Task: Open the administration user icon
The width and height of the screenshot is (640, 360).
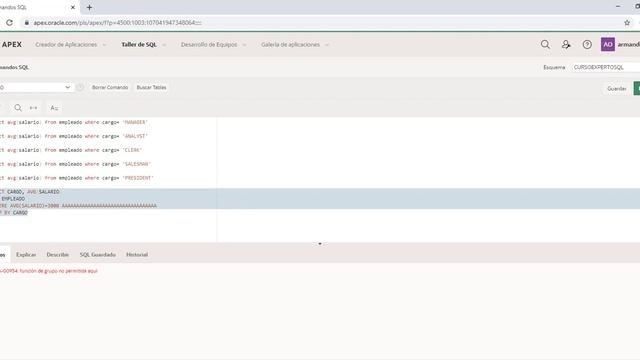Action: (x=566, y=44)
